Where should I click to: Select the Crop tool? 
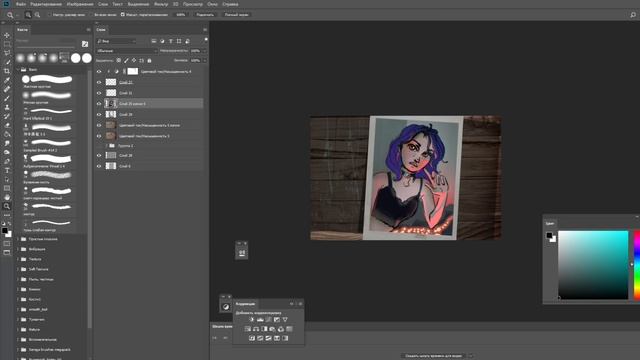click(x=7, y=71)
